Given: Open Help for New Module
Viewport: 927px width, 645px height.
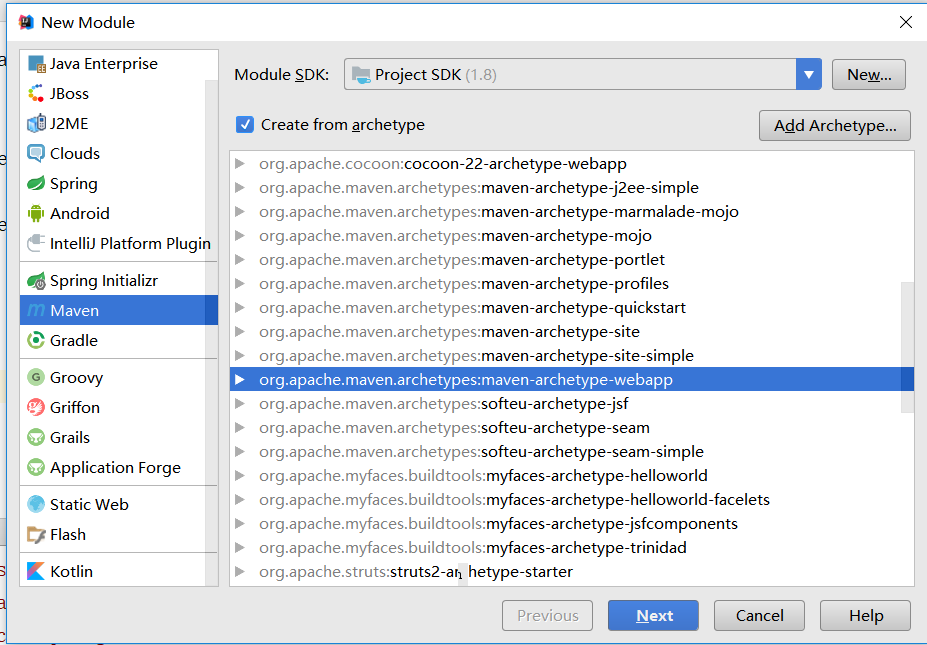Looking at the screenshot, I should [x=866, y=615].
